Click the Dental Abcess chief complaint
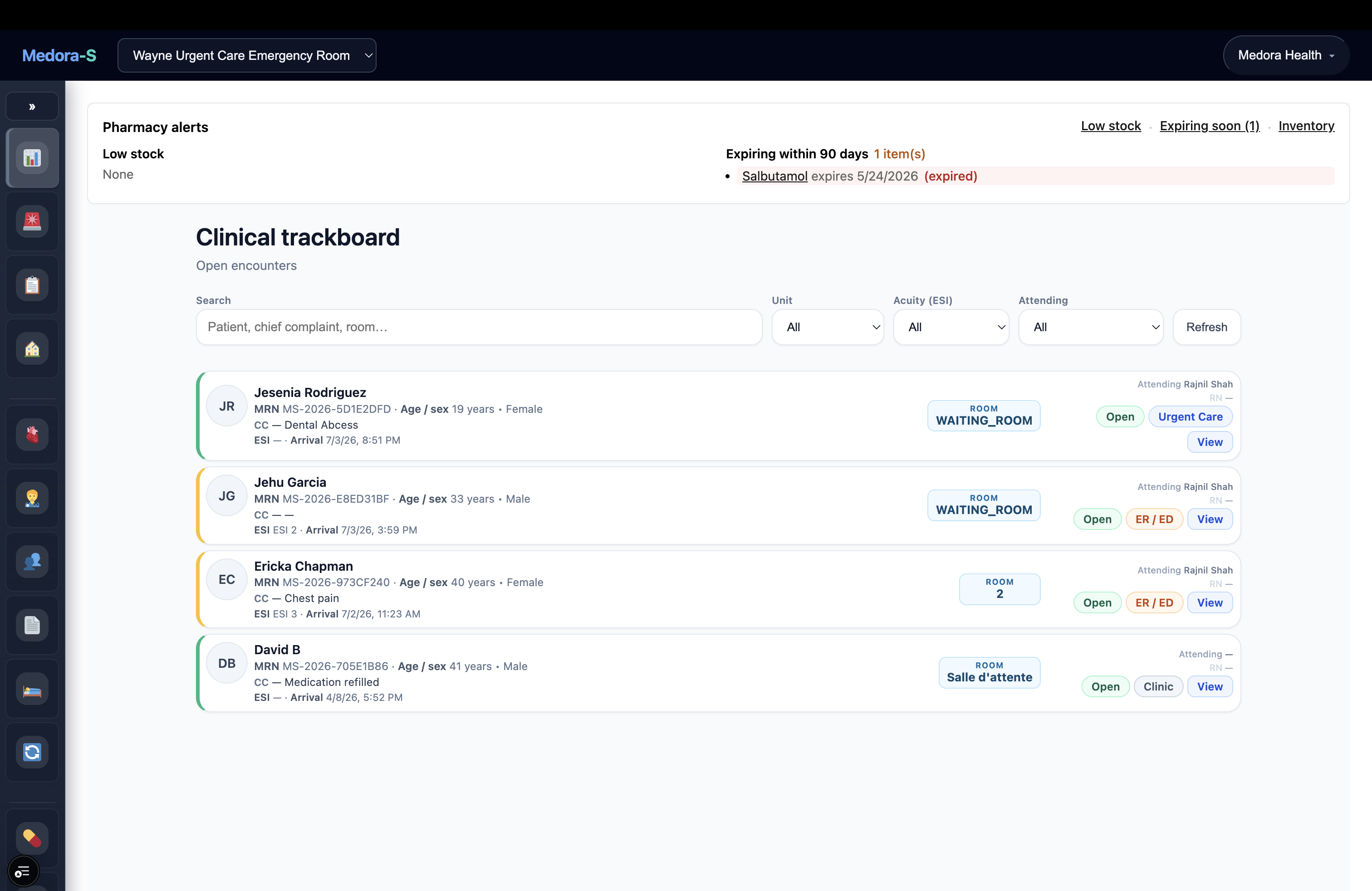The image size is (1372, 891). point(321,425)
